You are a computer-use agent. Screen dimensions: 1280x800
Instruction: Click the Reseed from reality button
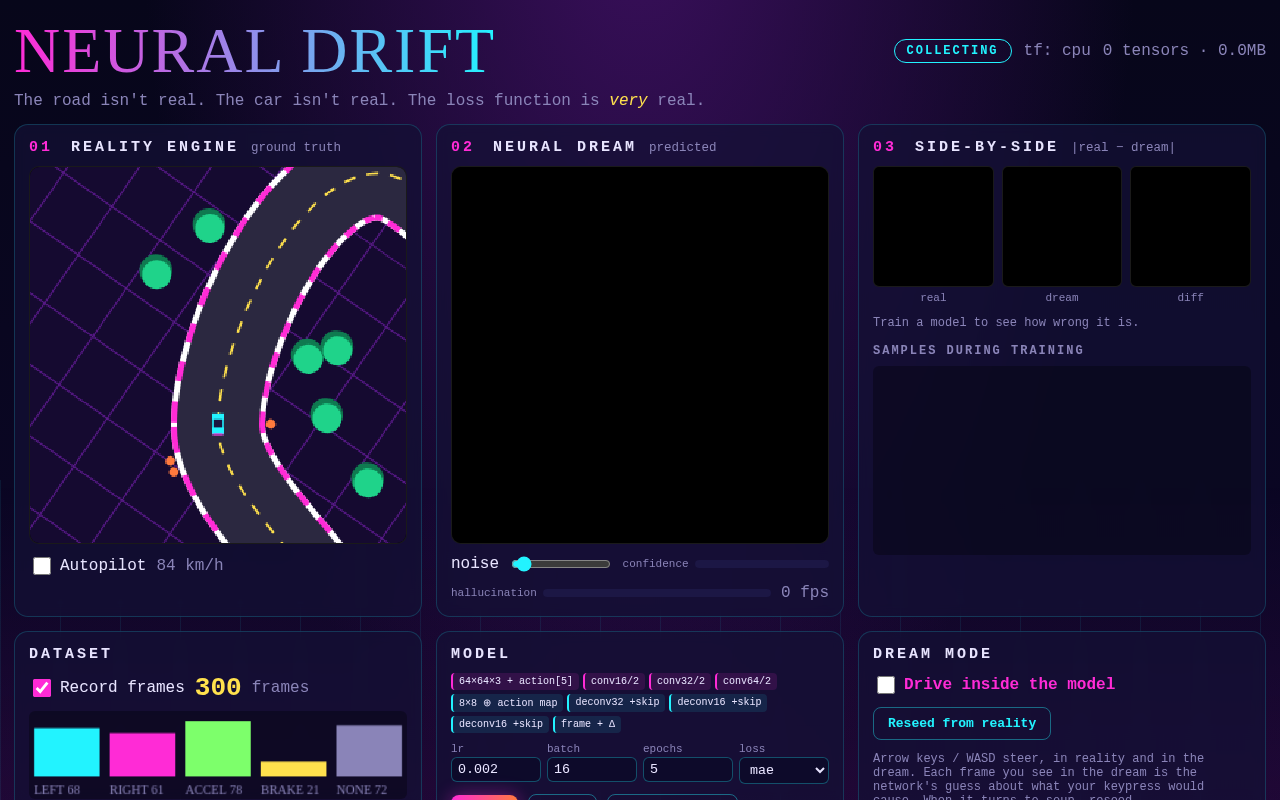[962, 723]
